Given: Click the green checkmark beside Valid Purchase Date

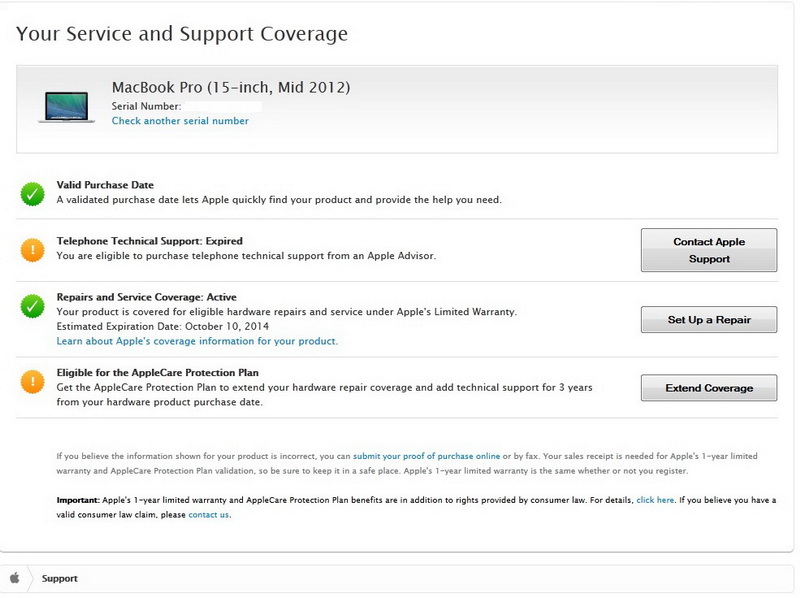Looking at the screenshot, I should click(33, 193).
